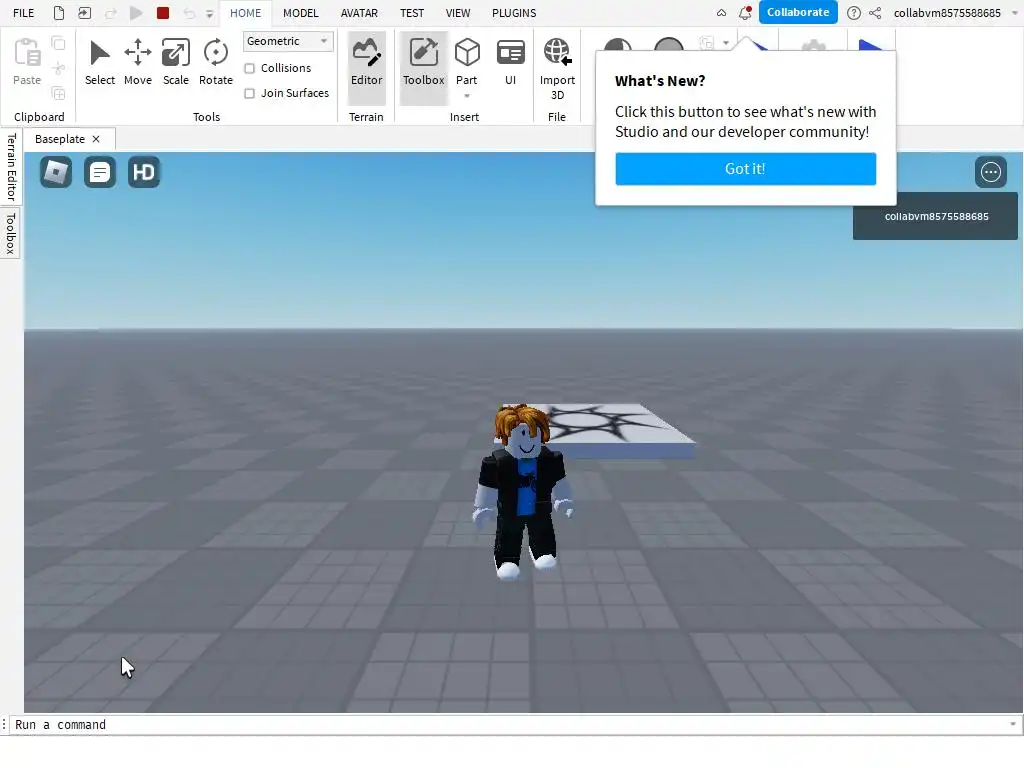
Task: Click the gray Play triangle icon
Action: click(x=136, y=13)
